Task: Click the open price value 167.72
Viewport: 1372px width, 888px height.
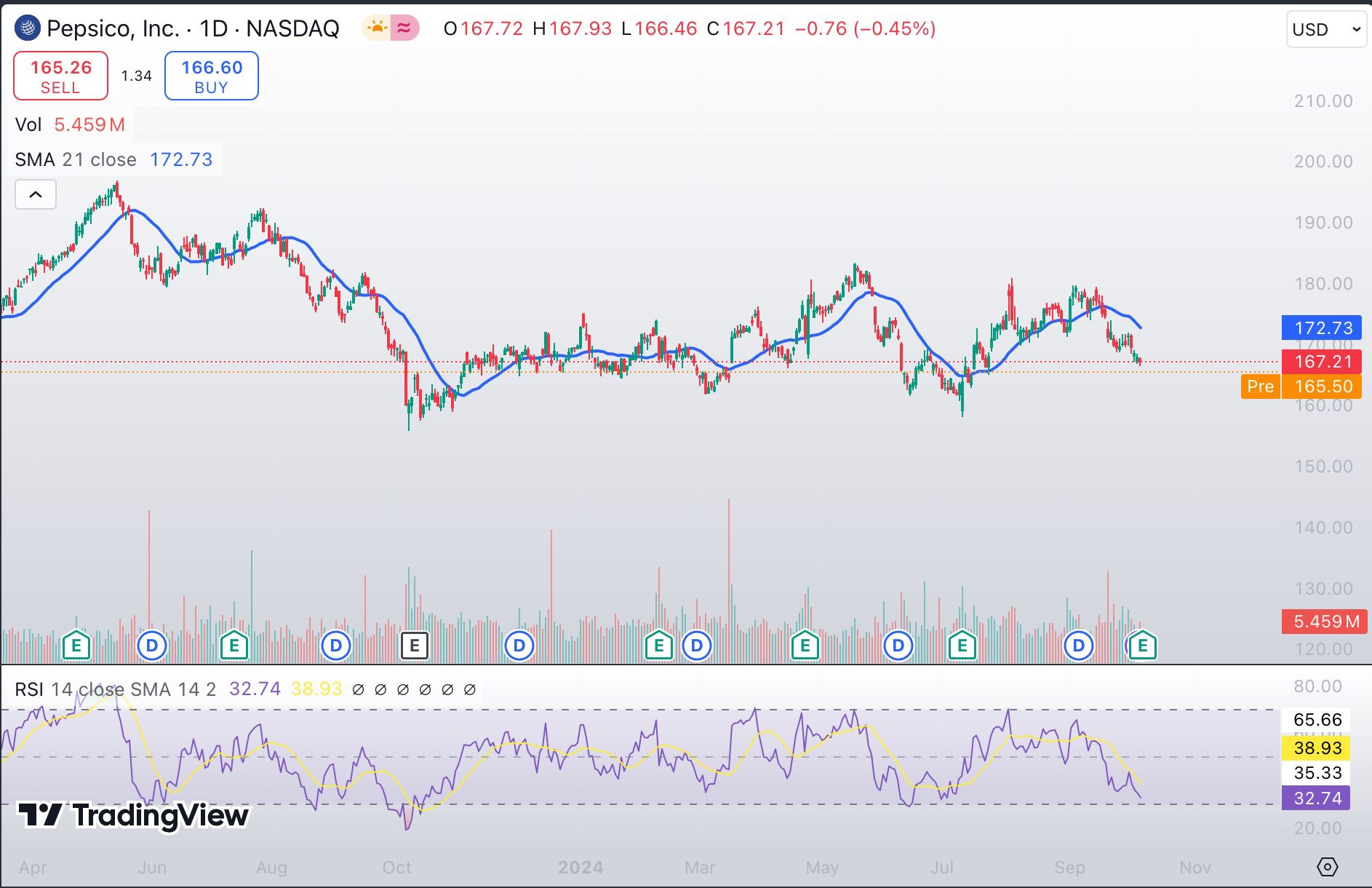Action: tap(491, 28)
